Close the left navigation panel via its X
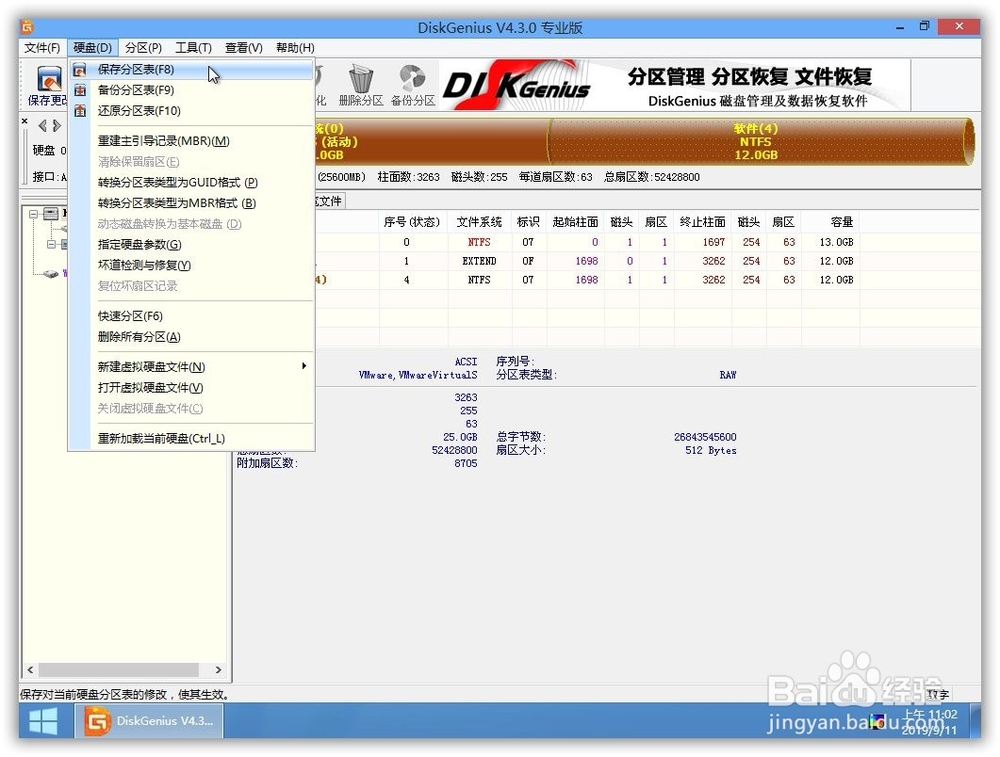The height and width of the screenshot is (757, 1000). 26,120
